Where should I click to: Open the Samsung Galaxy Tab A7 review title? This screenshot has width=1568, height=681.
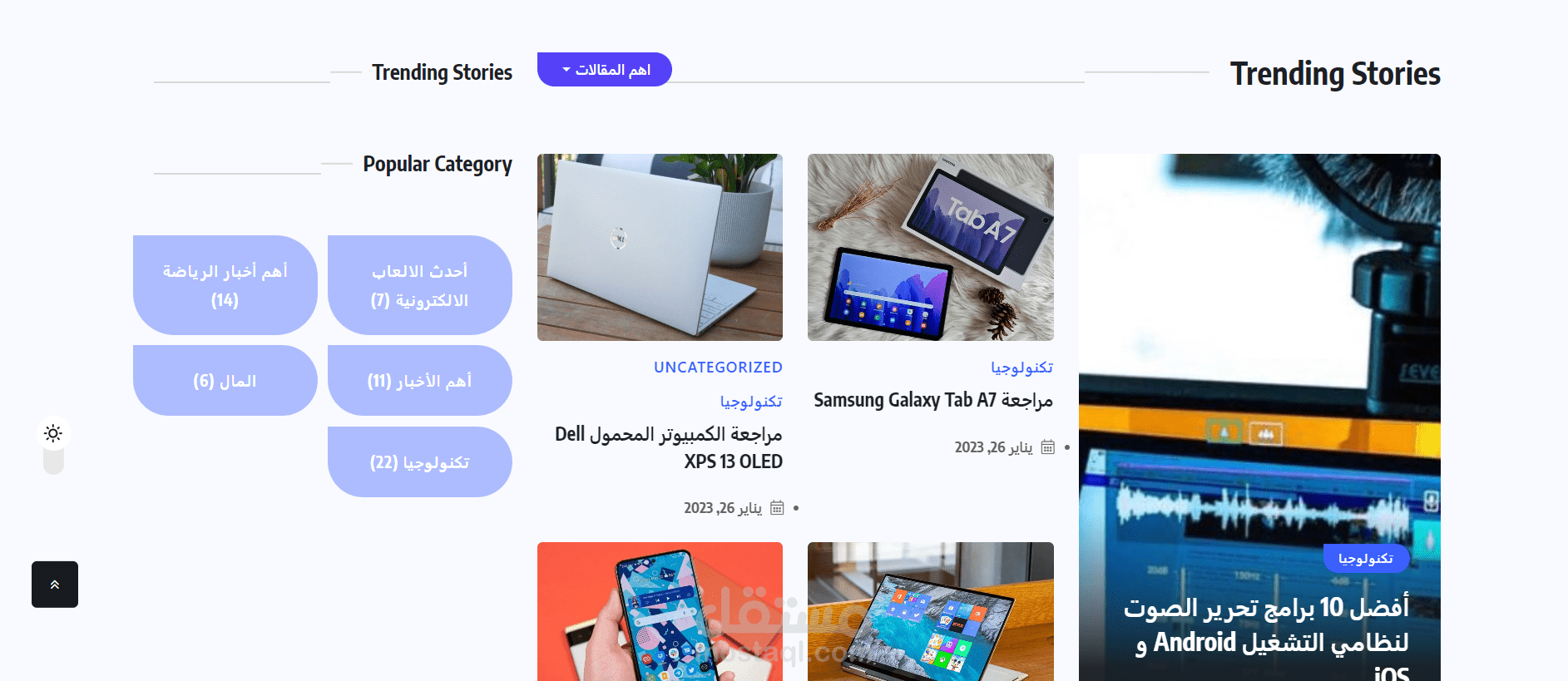pyautogui.click(x=933, y=401)
